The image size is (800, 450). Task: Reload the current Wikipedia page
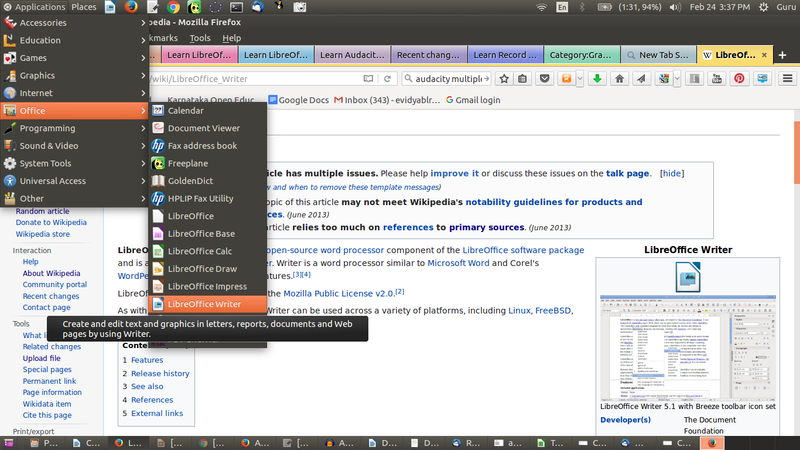[x=387, y=79]
